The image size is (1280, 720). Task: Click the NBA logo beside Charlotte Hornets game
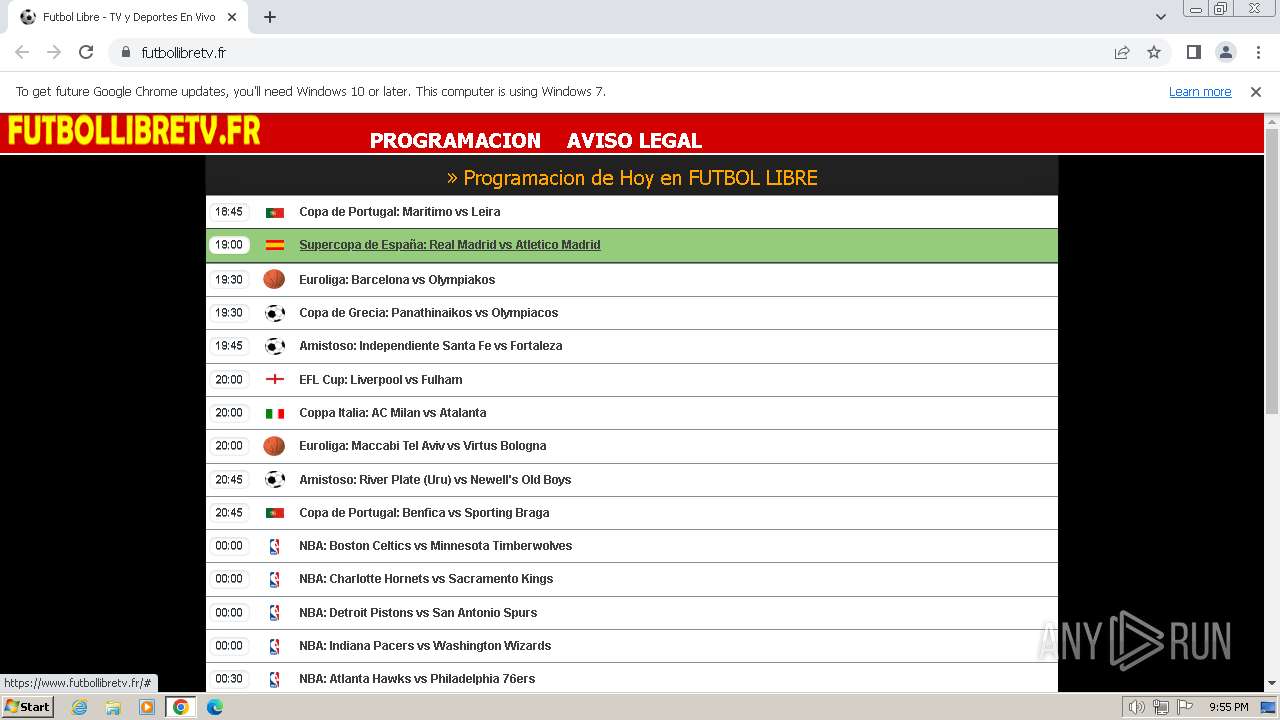point(274,579)
